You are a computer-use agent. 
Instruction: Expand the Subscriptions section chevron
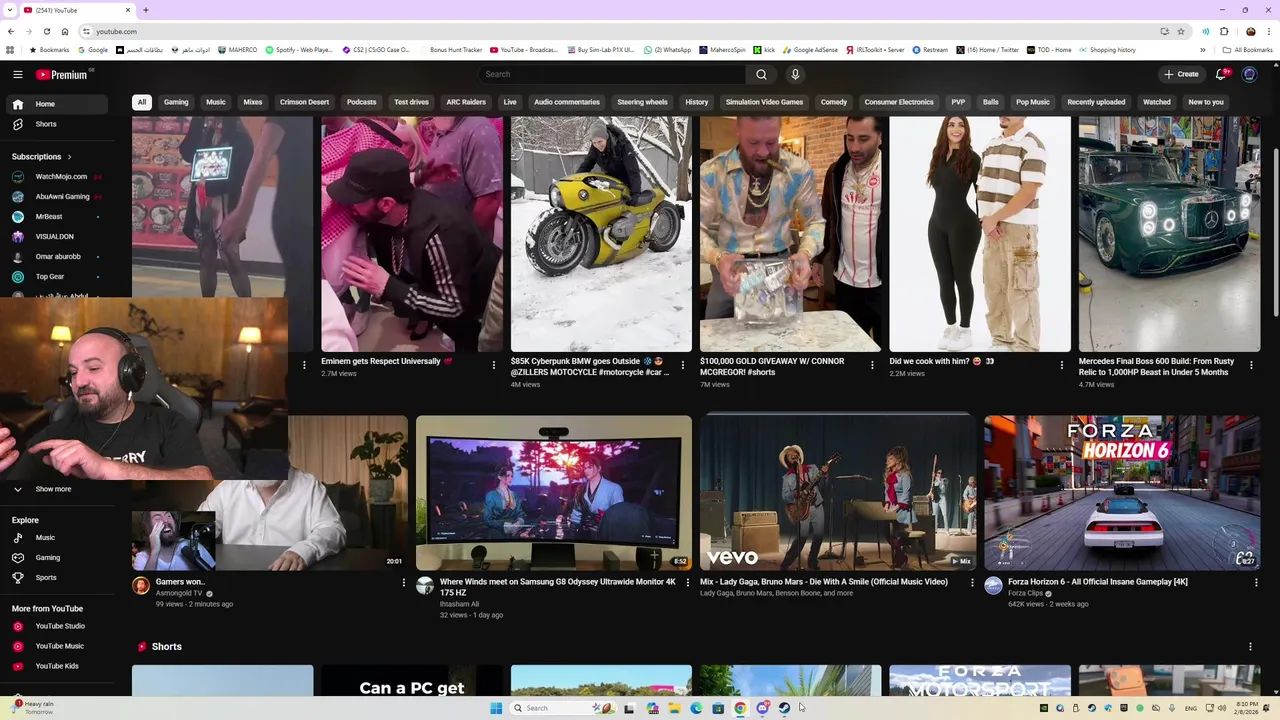(x=69, y=157)
